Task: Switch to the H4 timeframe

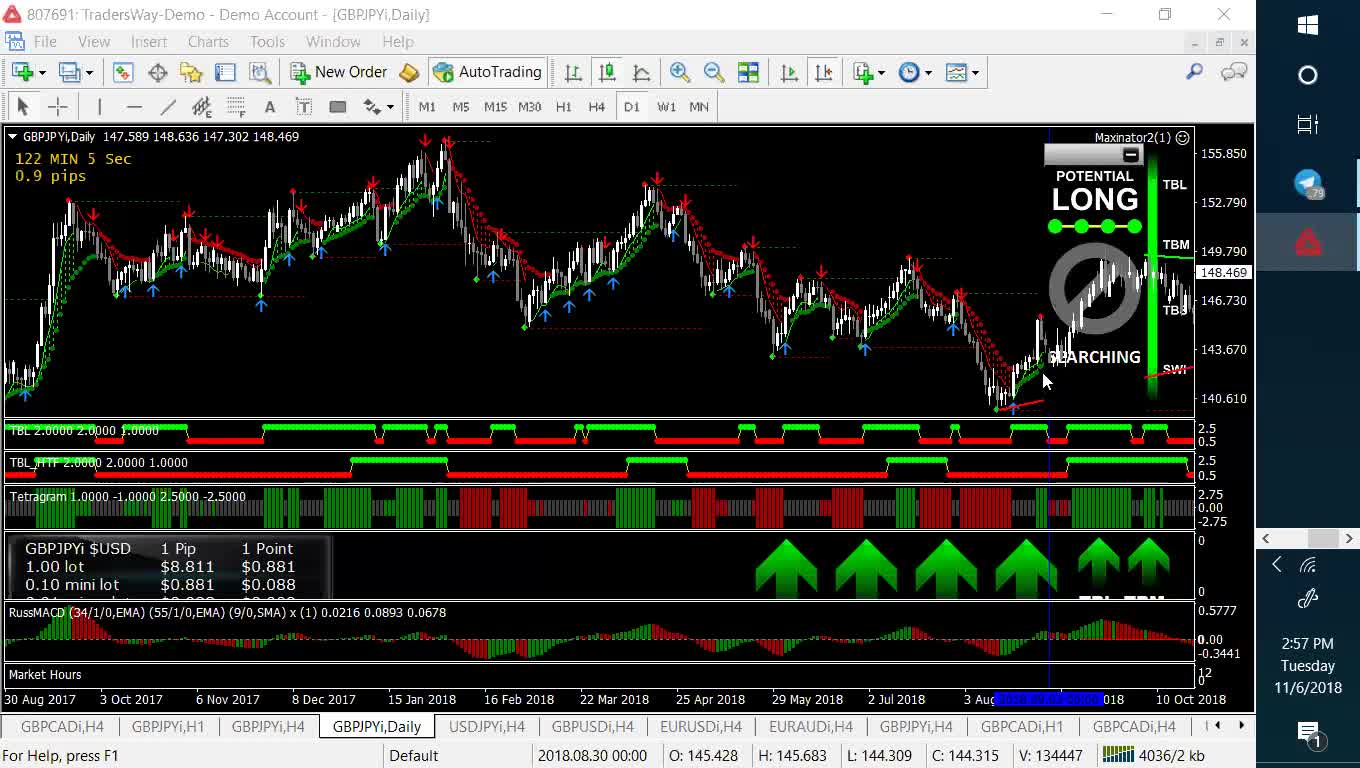Action: point(597,107)
